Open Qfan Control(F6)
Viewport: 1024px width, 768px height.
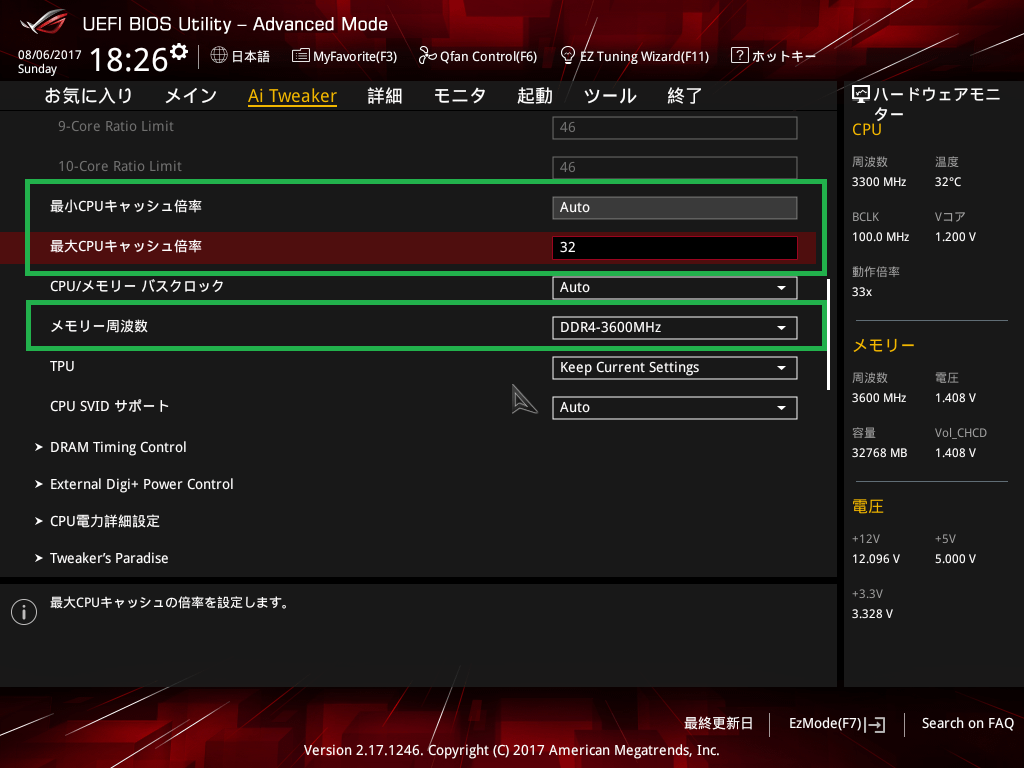point(488,56)
